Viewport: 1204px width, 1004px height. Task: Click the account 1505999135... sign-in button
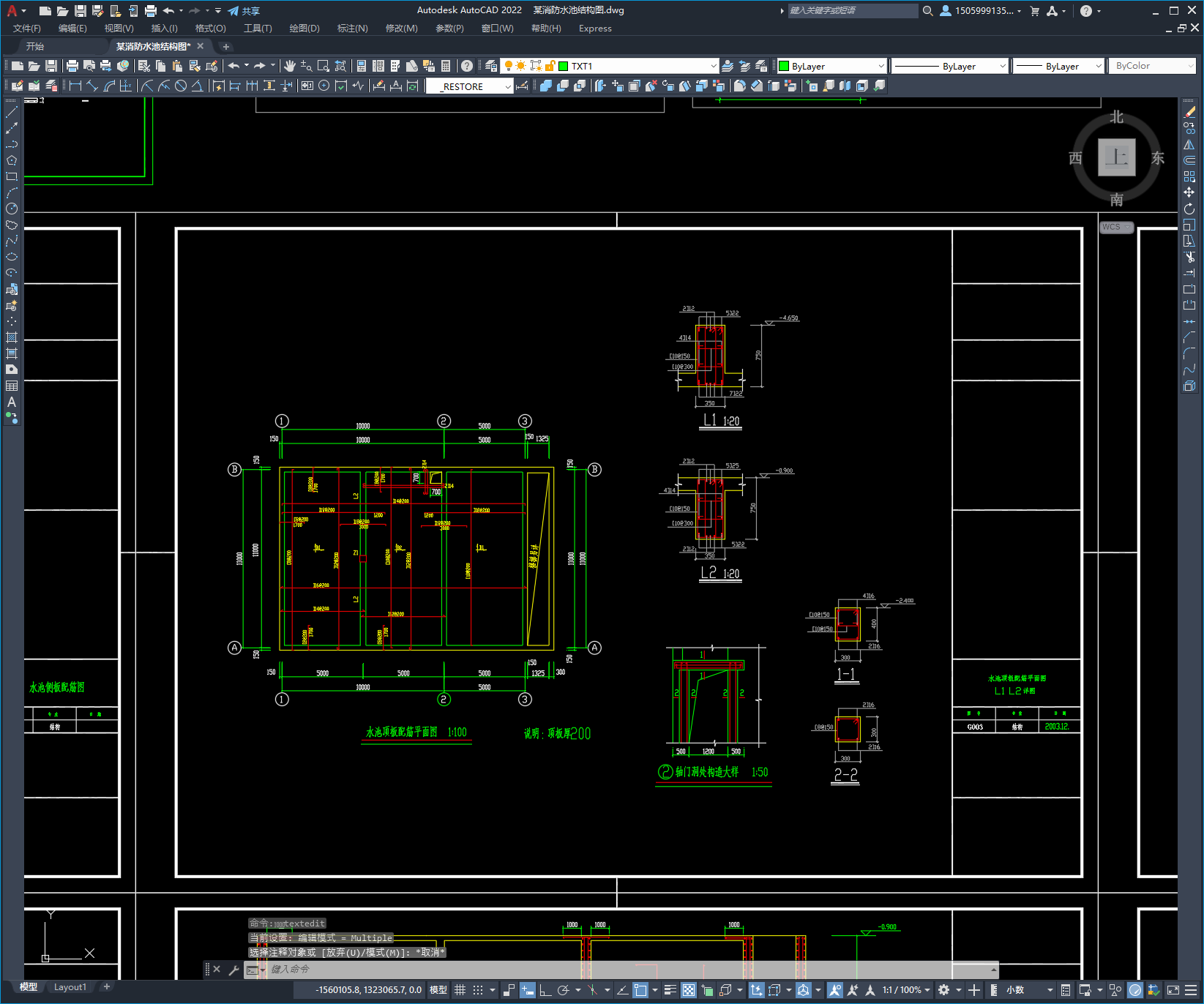(x=981, y=11)
